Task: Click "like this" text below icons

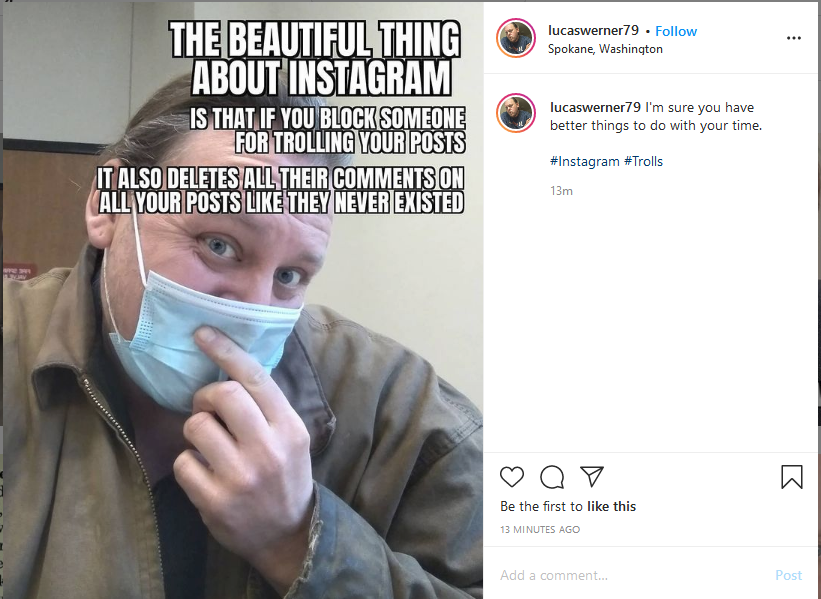Action: (x=612, y=506)
